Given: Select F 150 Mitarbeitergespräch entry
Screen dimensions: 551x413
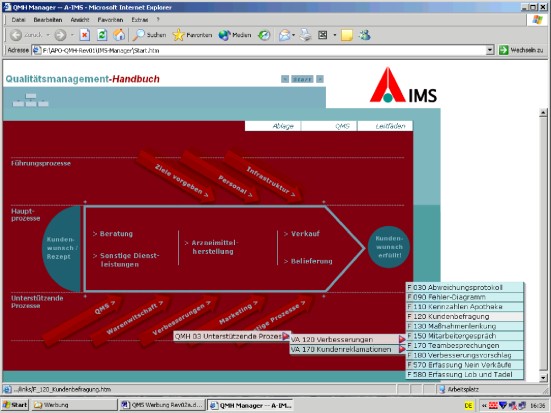Looking at the screenshot, I should point(465,336).
